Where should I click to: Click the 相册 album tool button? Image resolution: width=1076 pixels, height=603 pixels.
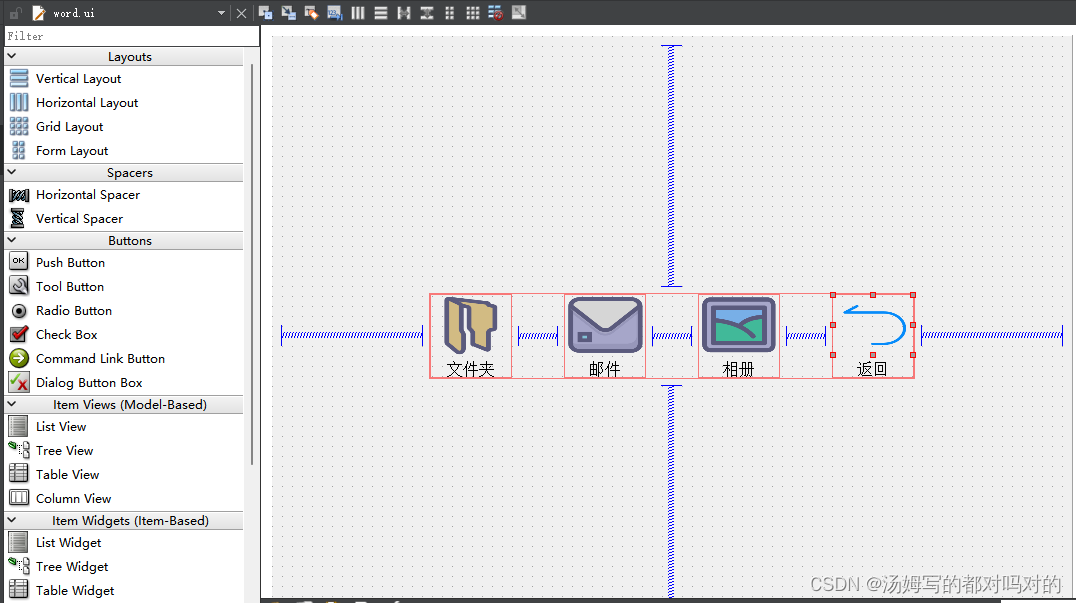click(x=739, y=336)
